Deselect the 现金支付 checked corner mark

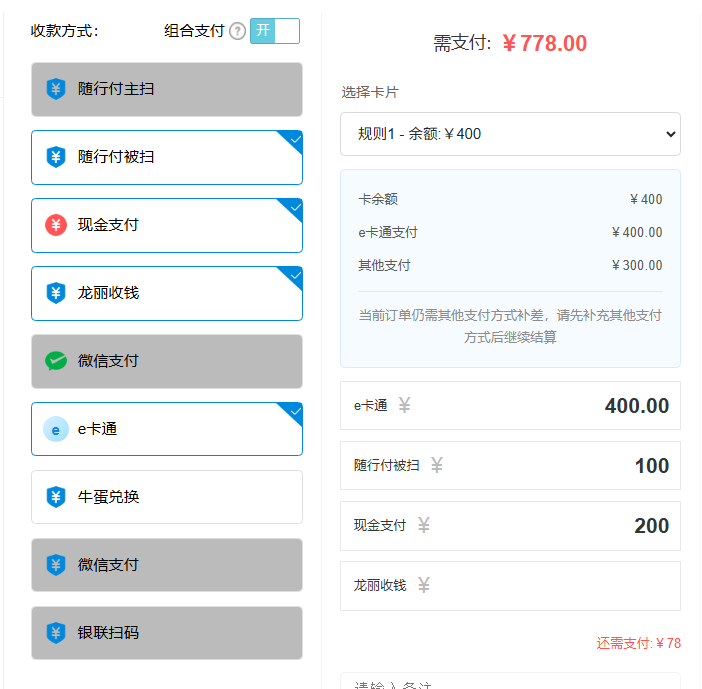pyautogui.click(x=294, y=207)
